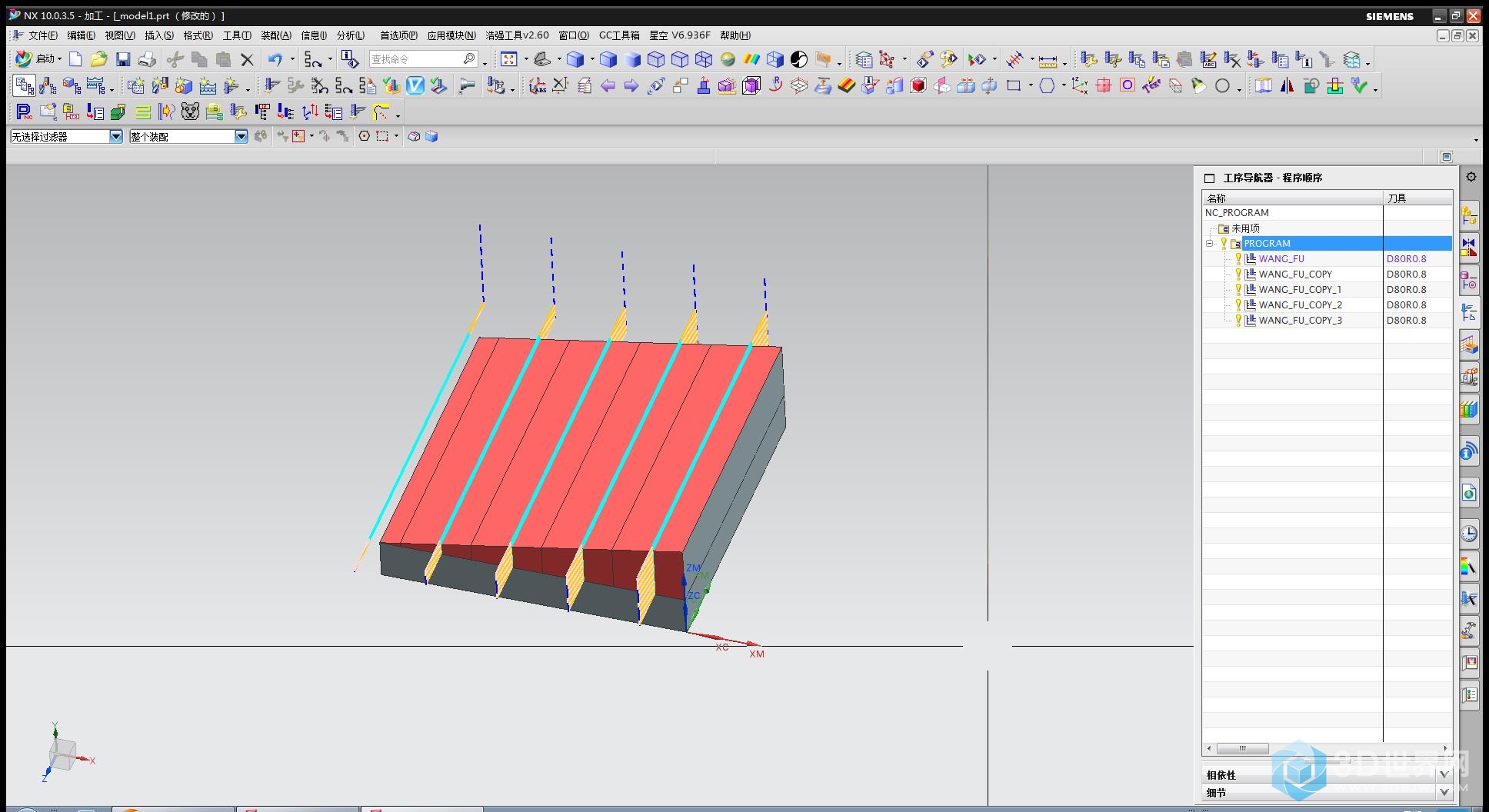Open the 浩强工具v2.60 menu
The image size is (1489, 812).
pos(517,35)
